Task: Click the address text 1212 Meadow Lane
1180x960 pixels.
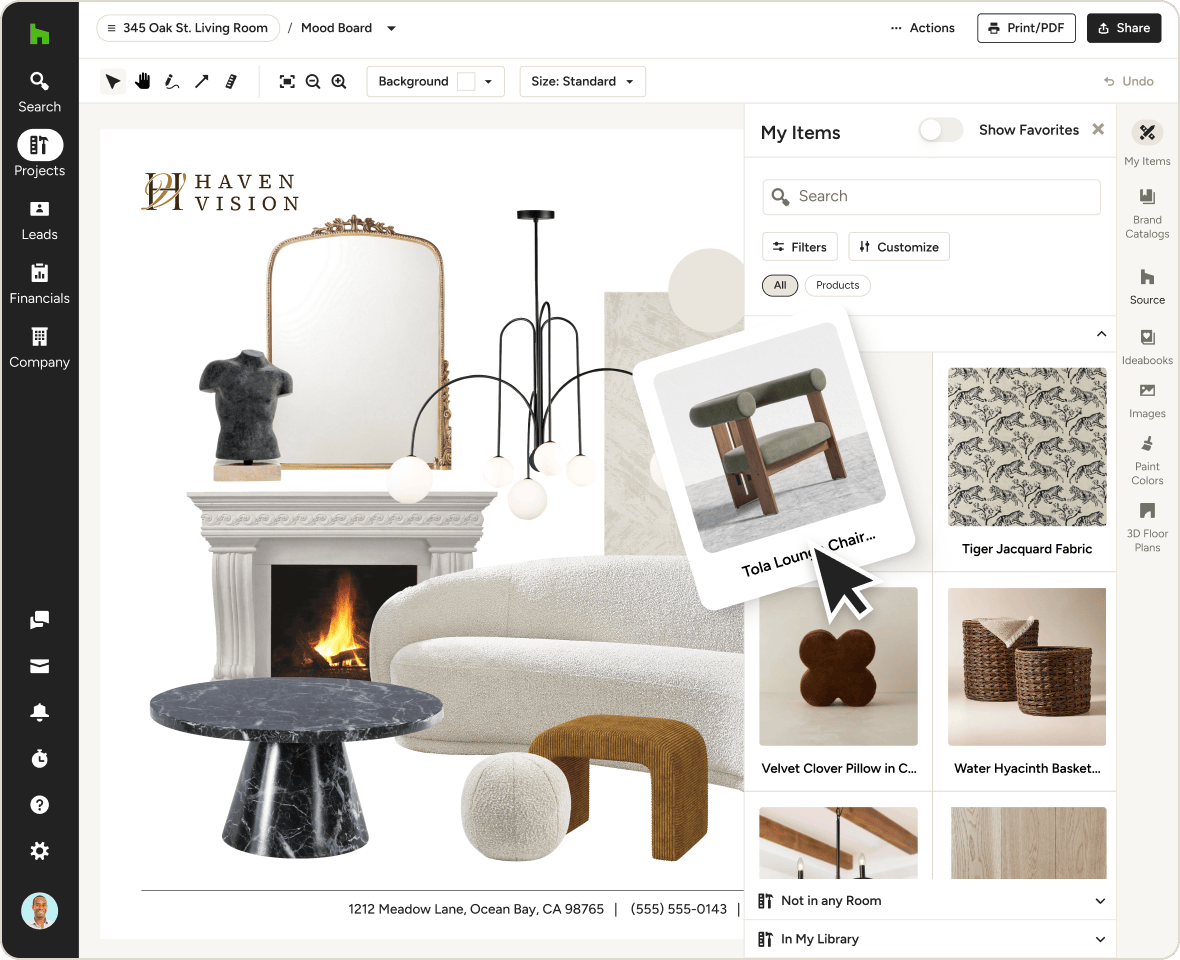Action: (476, 909)
